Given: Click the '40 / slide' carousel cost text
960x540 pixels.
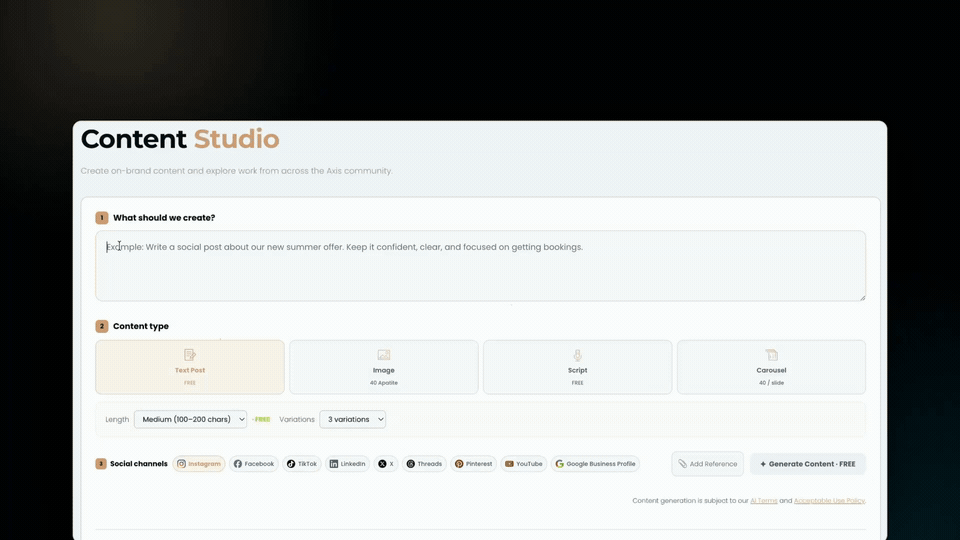Looking at the screenshot, I should [771, 383].
